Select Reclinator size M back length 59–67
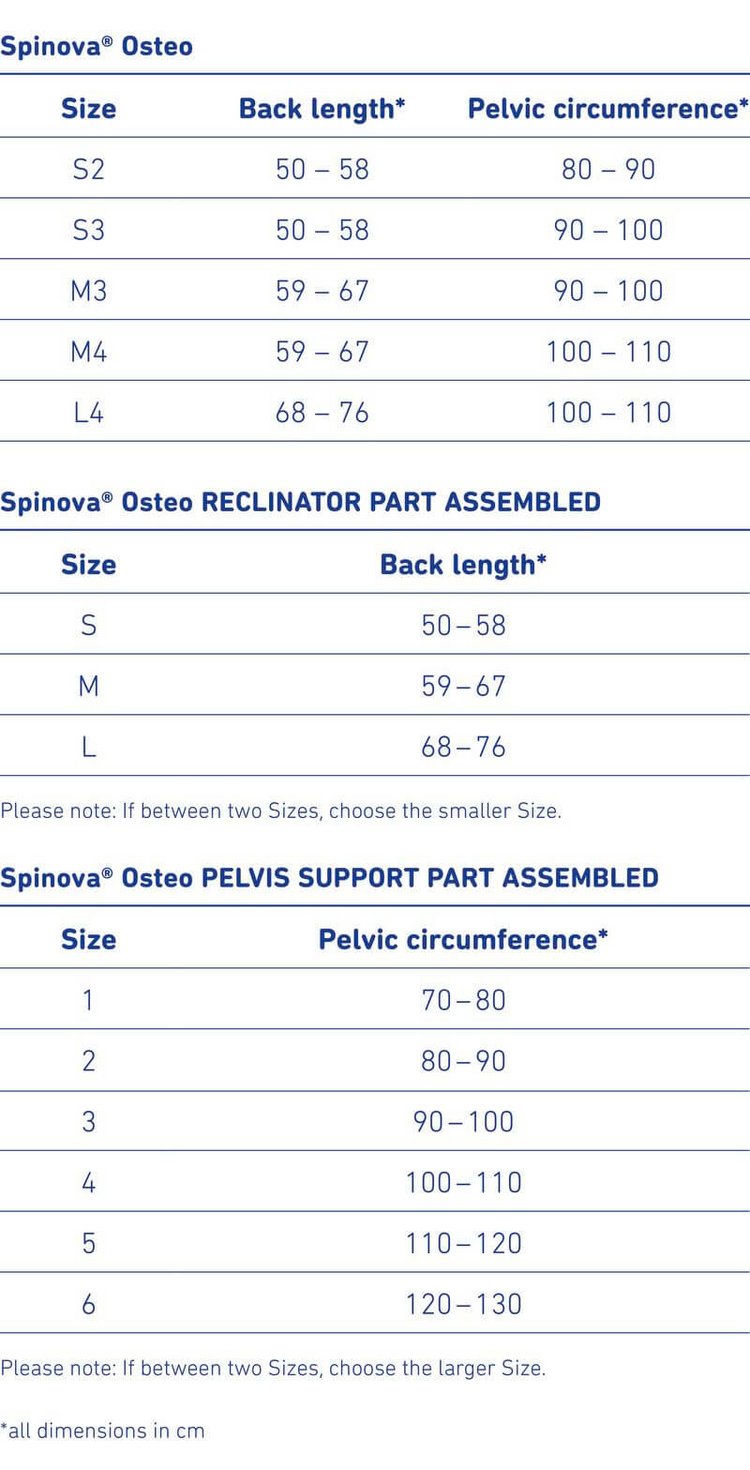 click(463, 686)
